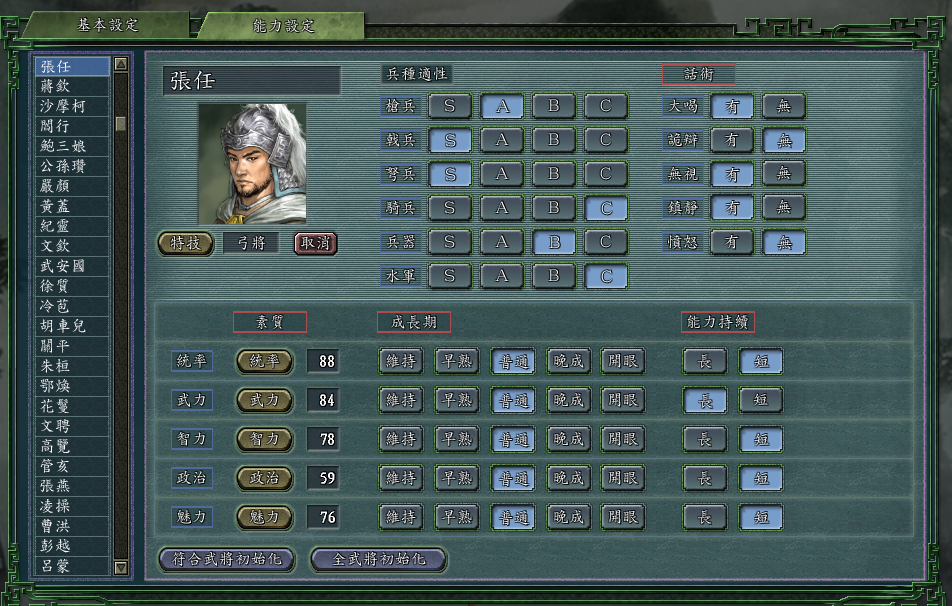This screenshot has width=952, height=606.
Task: Set 武力 growth to 晚成
Action: [568, 400]
